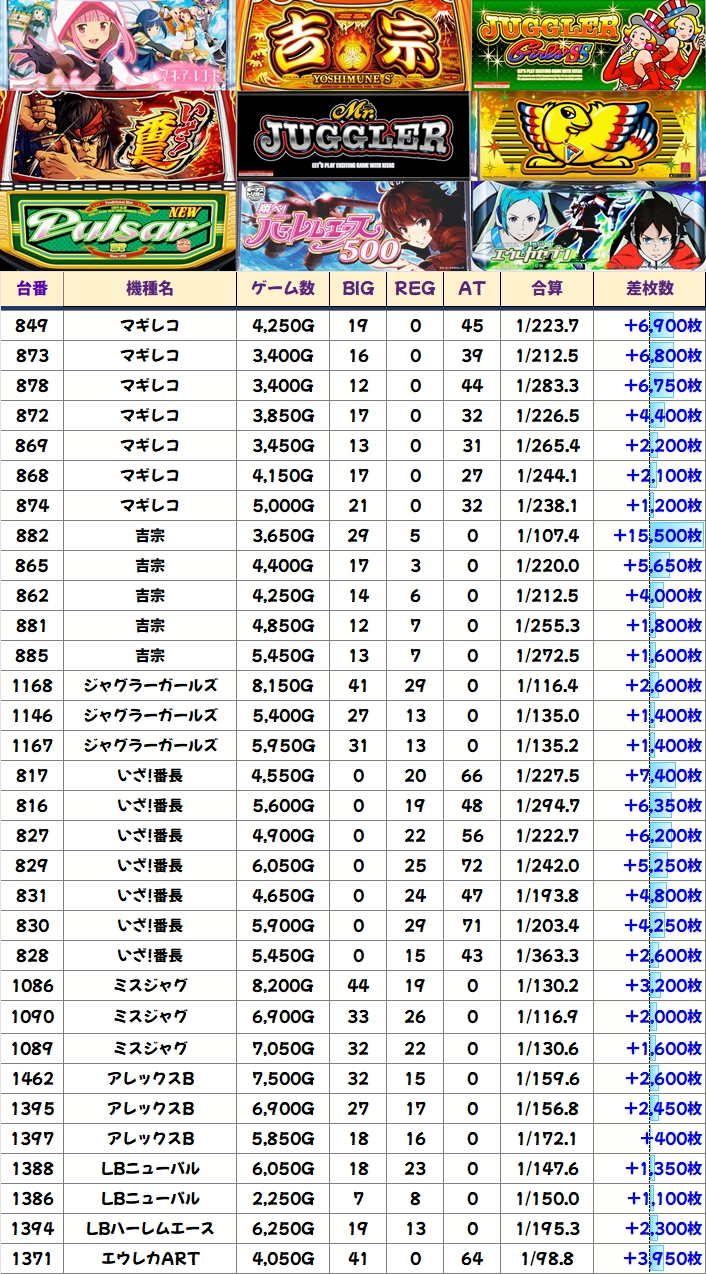
Task: Open the Yoshimune 吉宗 banner image
Action: coord(353,44)
